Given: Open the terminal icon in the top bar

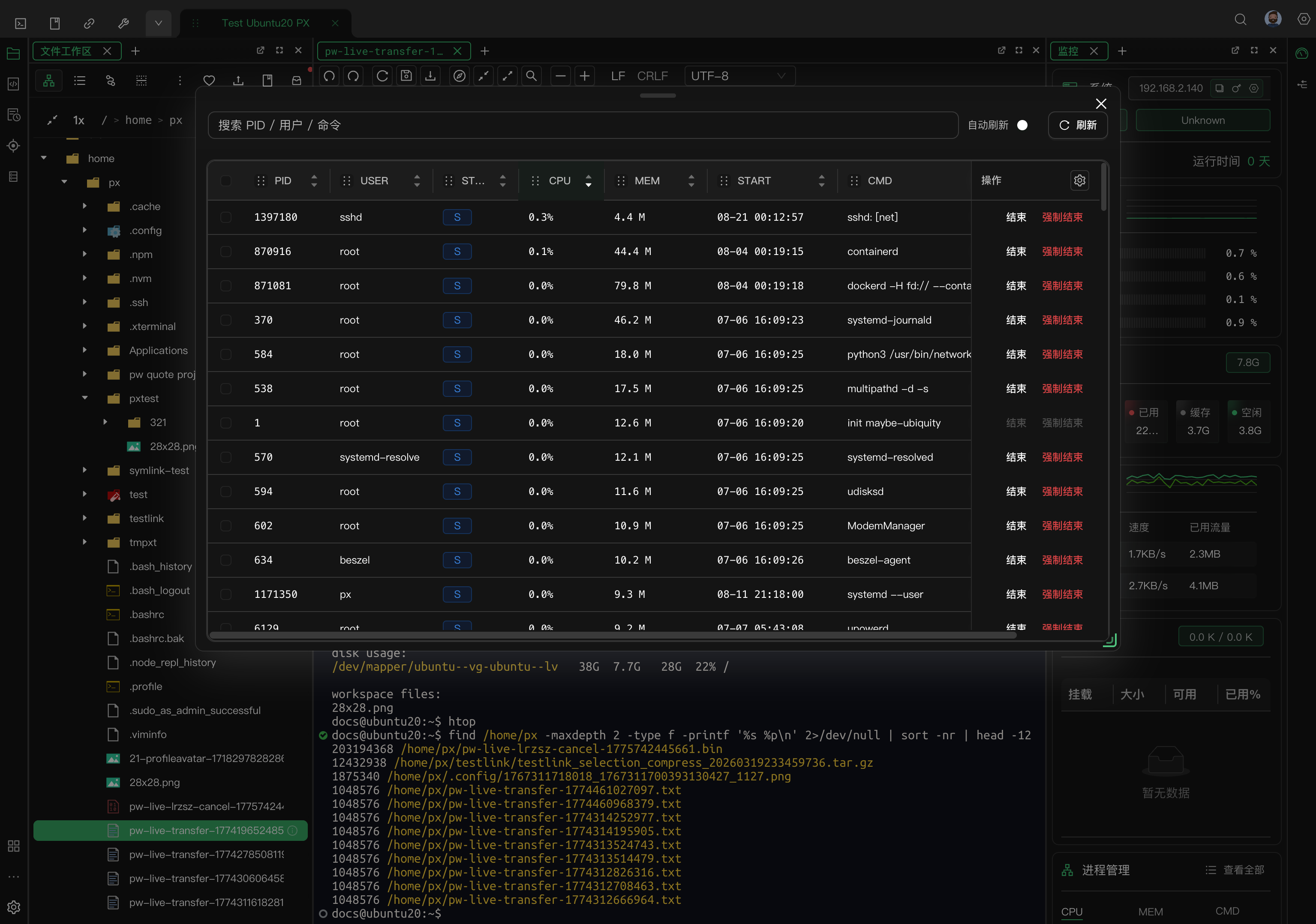Looking at the screenshot, I should click(21, 24).
